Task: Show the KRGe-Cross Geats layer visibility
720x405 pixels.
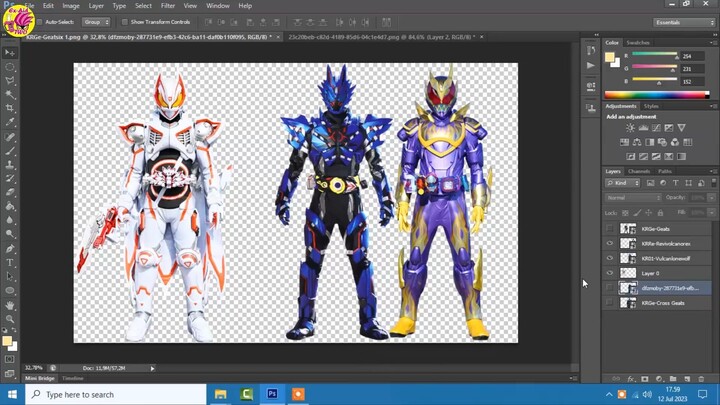Action: [609, 303]
